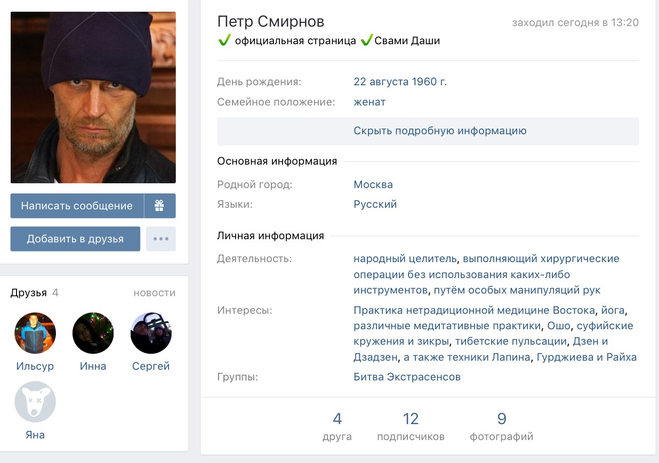Open the 9 фотографий counter
The width and height of the screenshot is (659, 463).
501,426
